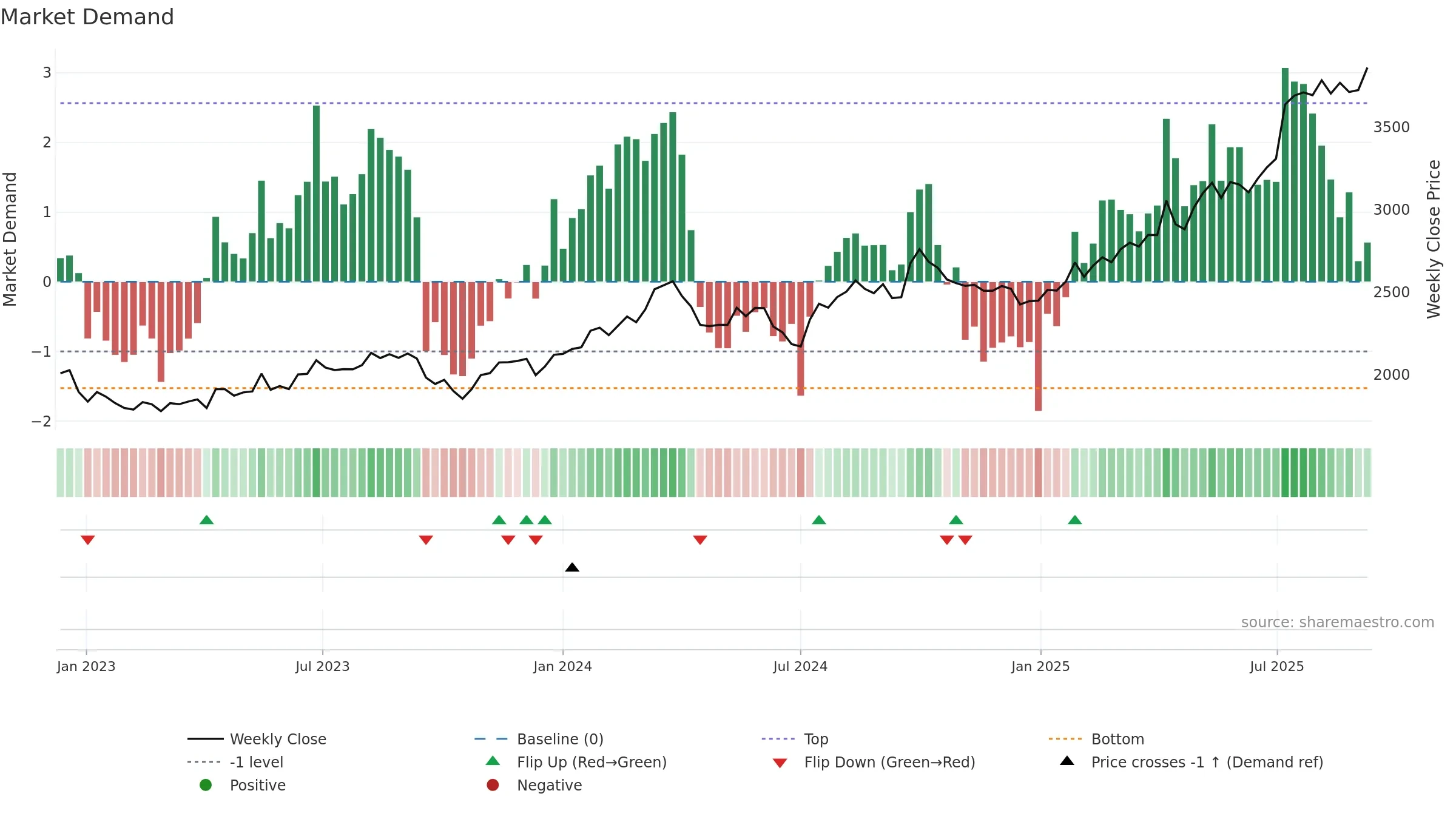Click the −2 tick on the demand axis
This screenshot has height=819, width=1456.
click(x=42, y=422)
